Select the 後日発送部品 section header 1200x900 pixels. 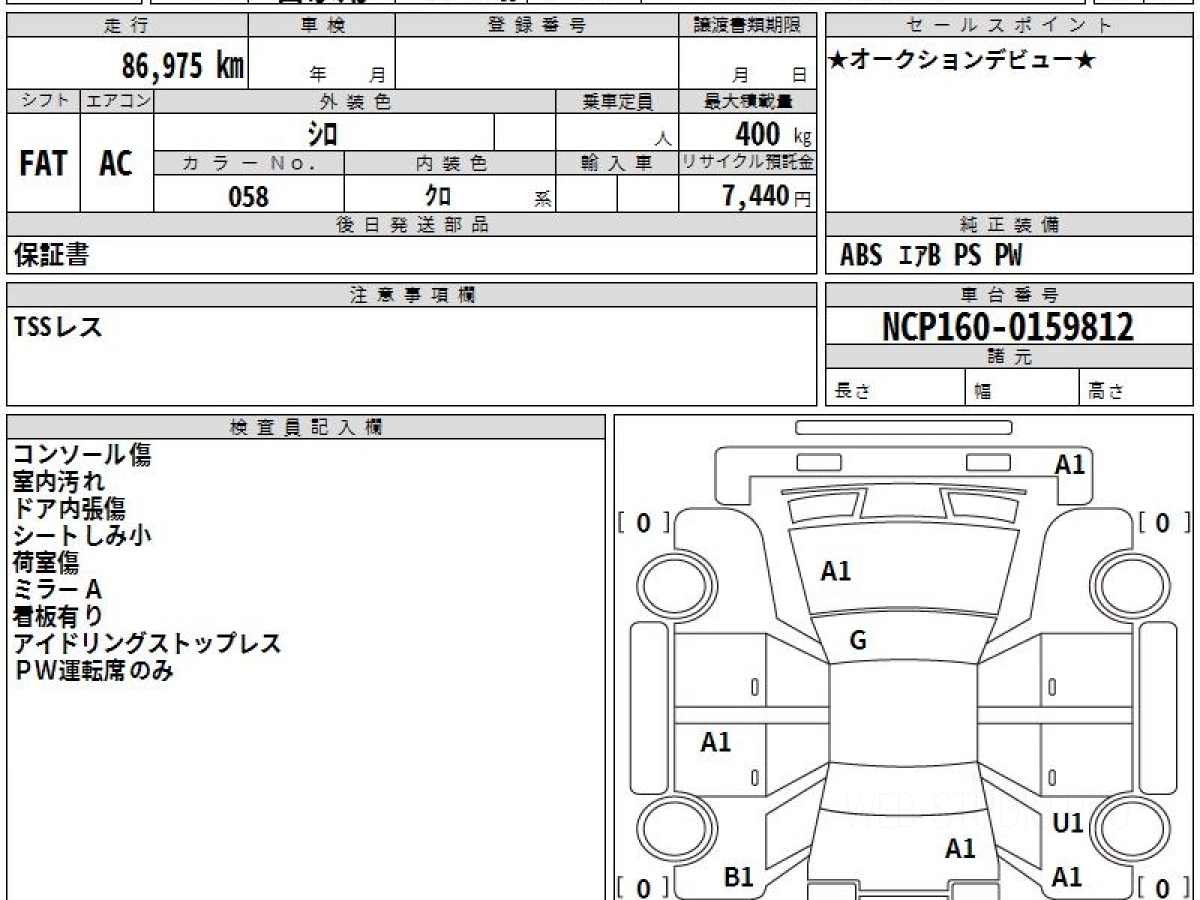pyautogui.click(x=412, y=226)
